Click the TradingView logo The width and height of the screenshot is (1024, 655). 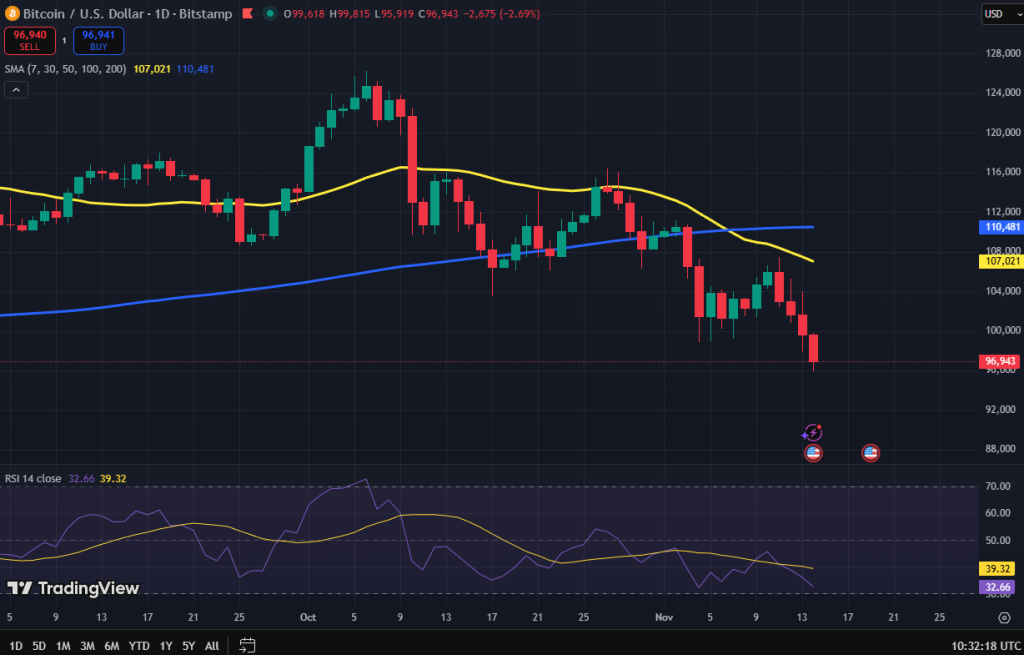tap(73, 588)
